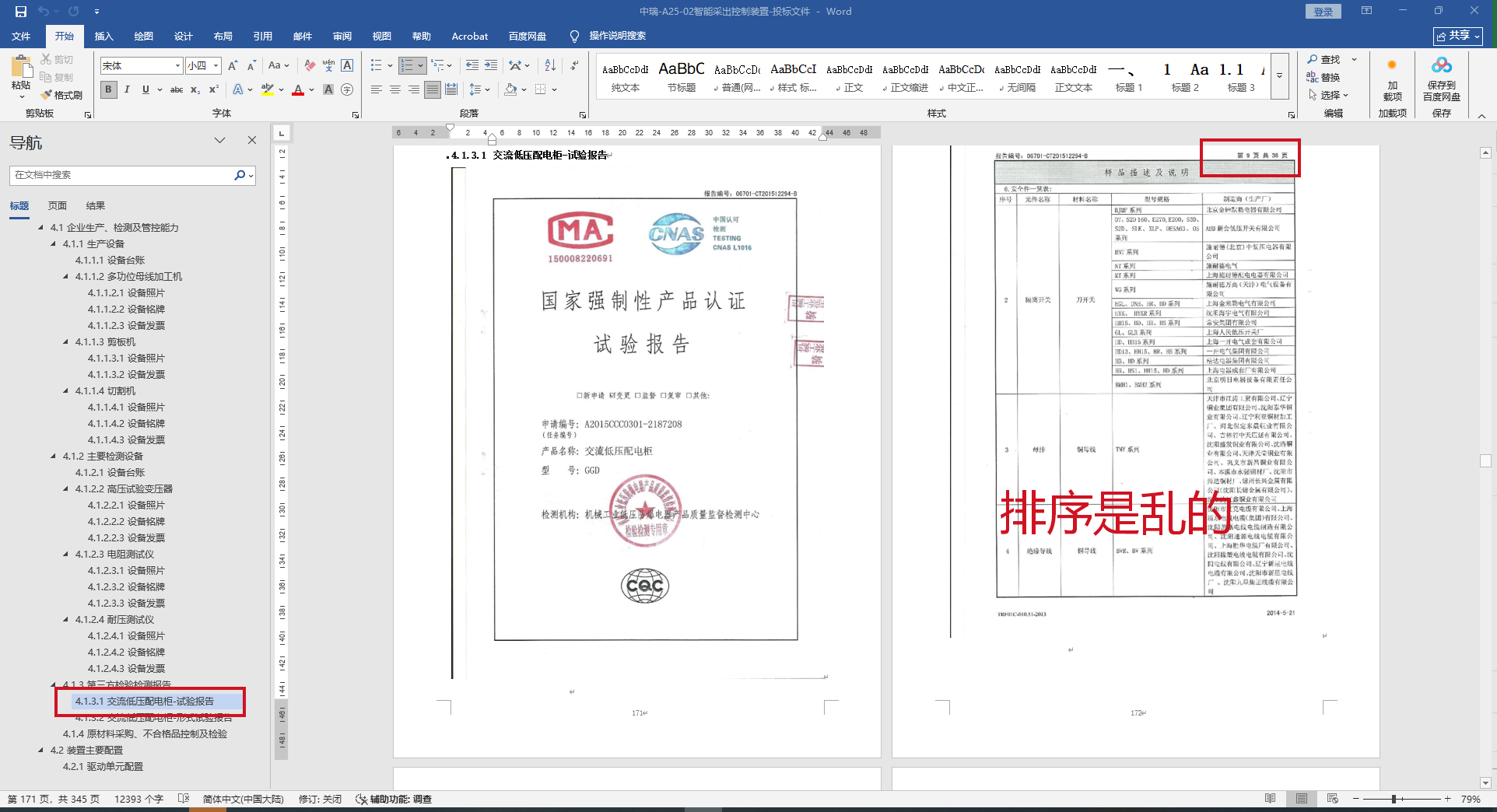This screenshot has height=812, width=1497.
Task: Click the proofing check icon in status bar
Action: pyautogui.click(x=184, y=799)
